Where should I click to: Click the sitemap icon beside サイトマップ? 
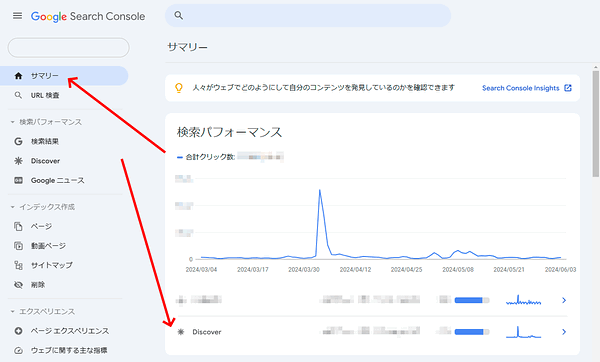(18, 265)
